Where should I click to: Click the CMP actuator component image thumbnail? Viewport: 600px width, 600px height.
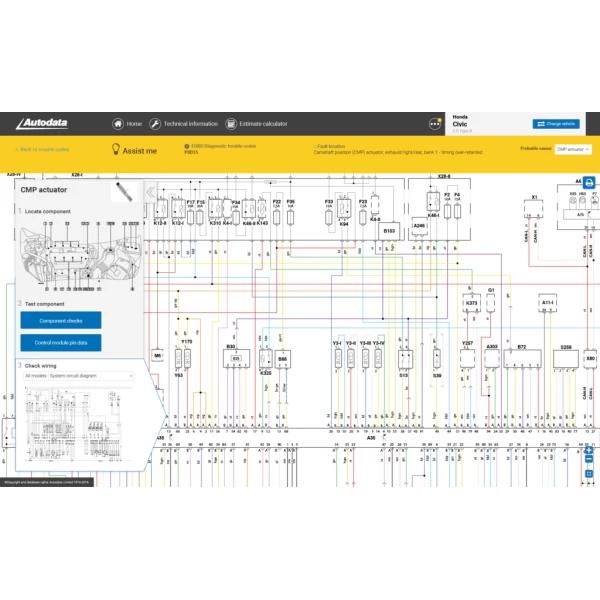[x=124, y=192]
